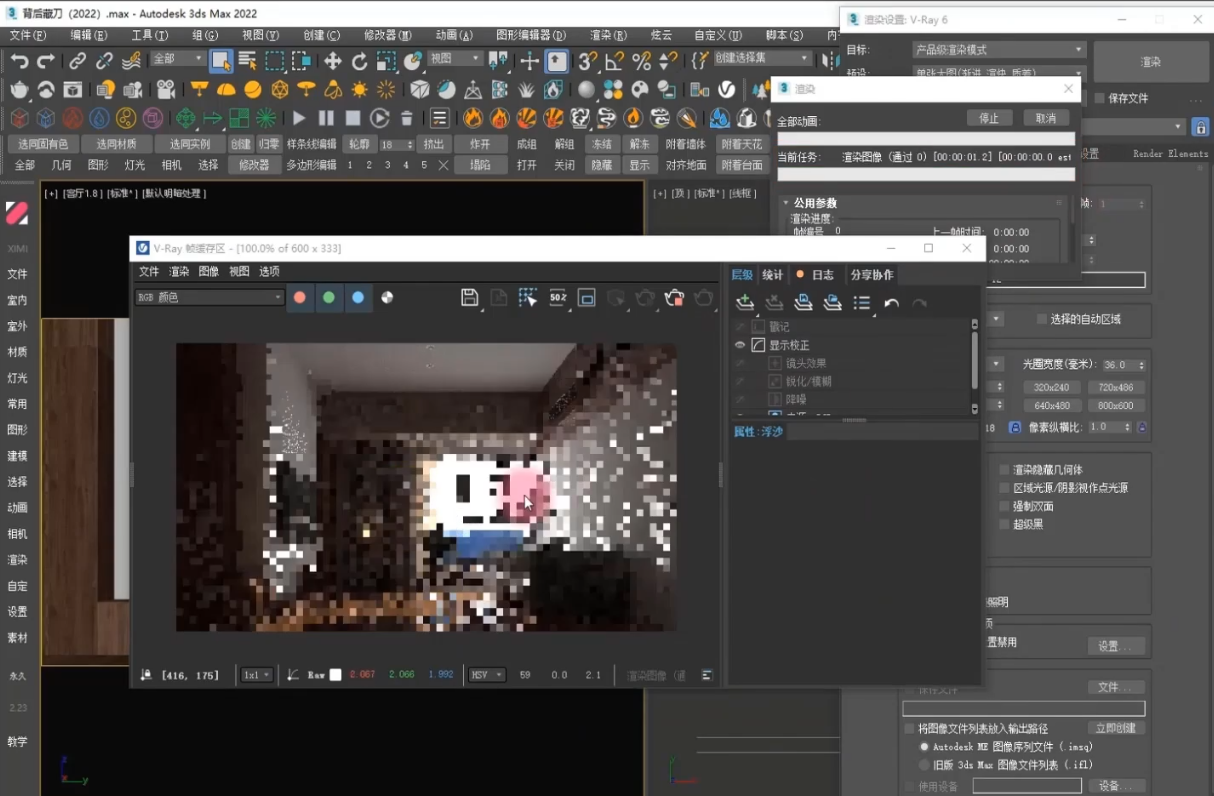This screenshot has width=1214, height=796.
Task: Open the 图像 menu in V-Ray frame buffer
Action: point(208,271)
